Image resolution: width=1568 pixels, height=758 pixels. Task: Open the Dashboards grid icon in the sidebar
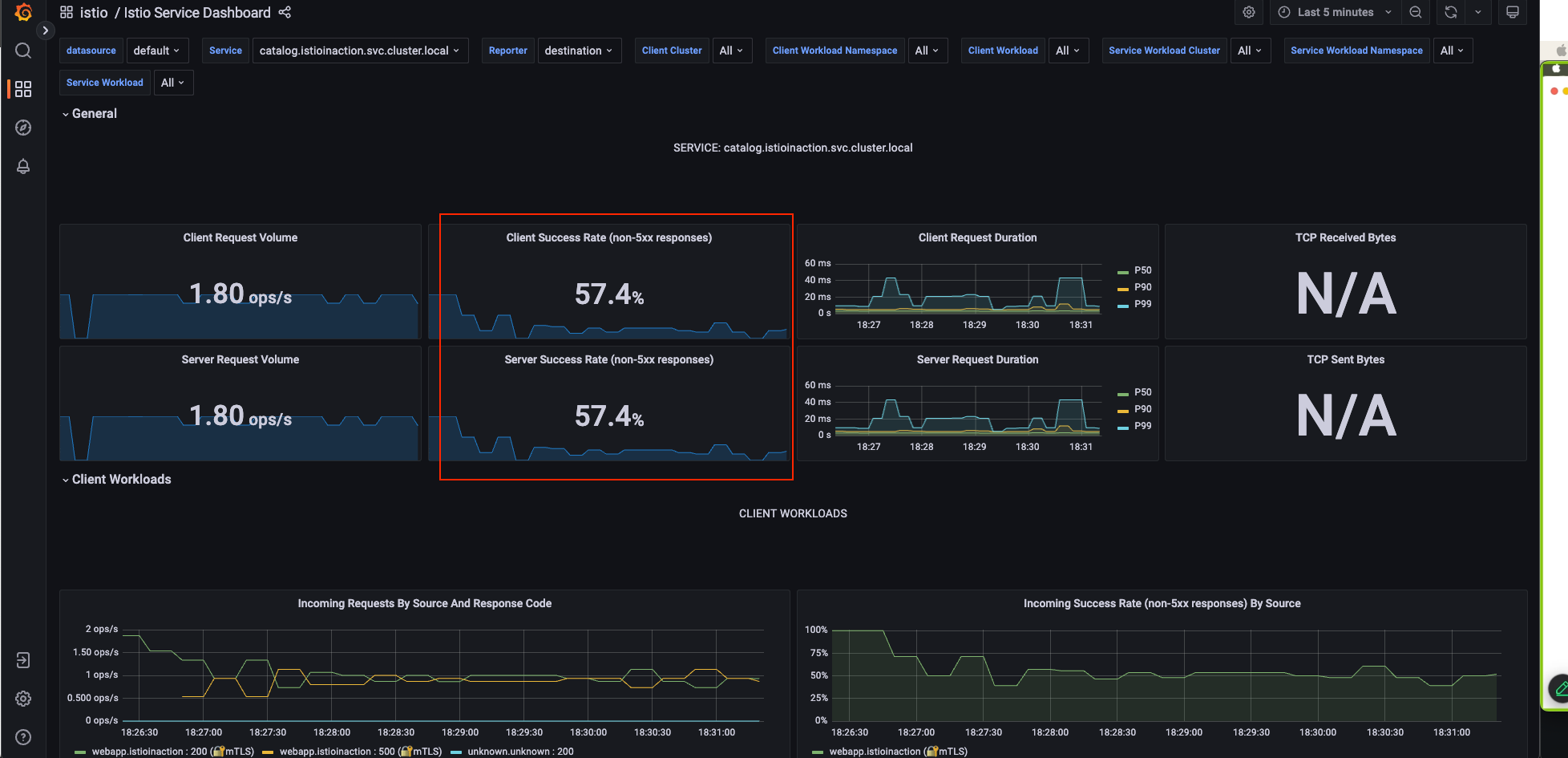coord(23,89)
